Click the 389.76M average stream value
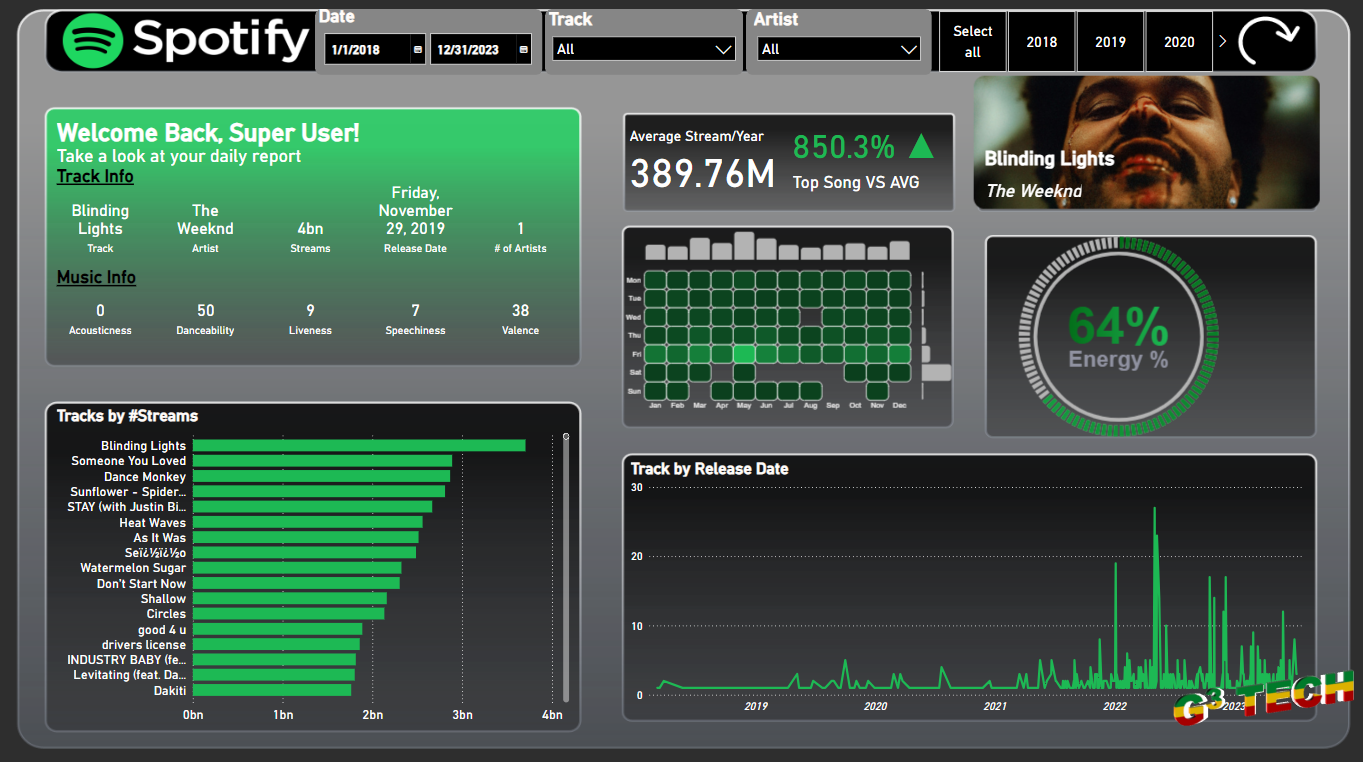The image size is (1363, 762). click(x=703, y=173)
